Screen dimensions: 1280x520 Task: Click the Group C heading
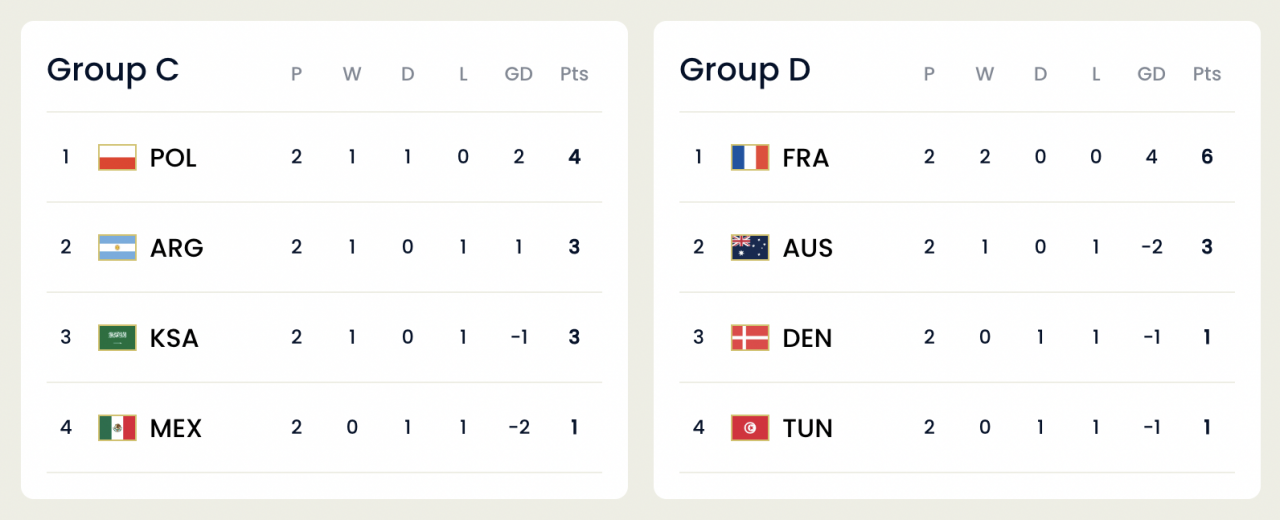113,70
